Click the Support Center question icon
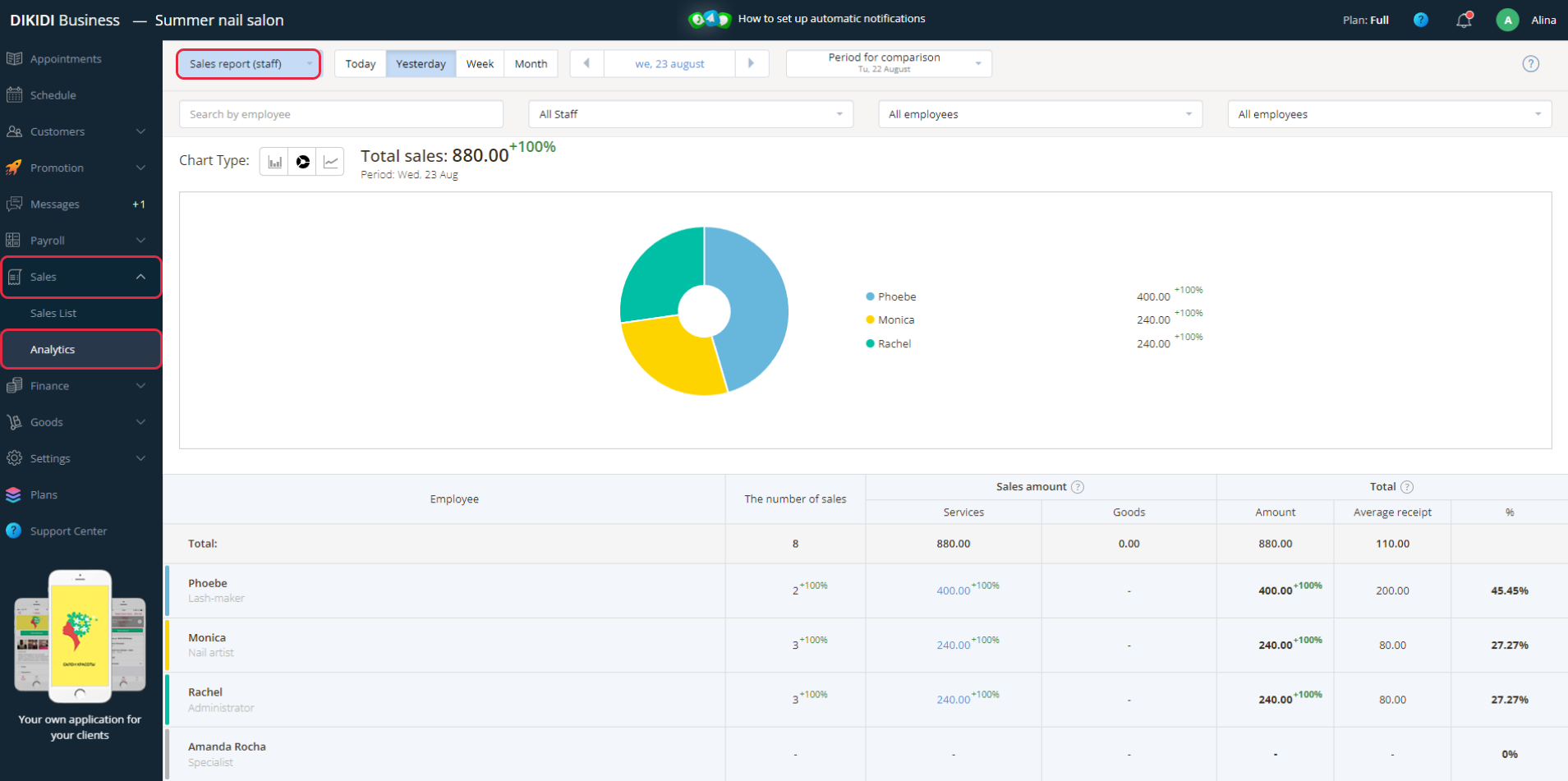 (x=14, y=531)
